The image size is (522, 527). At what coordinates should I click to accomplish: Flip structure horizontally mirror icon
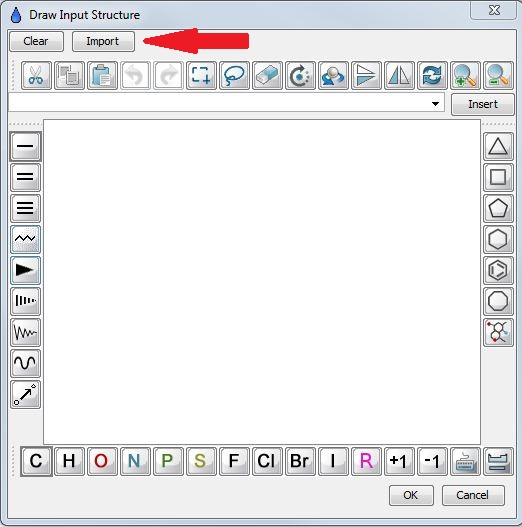pos(399,75)
